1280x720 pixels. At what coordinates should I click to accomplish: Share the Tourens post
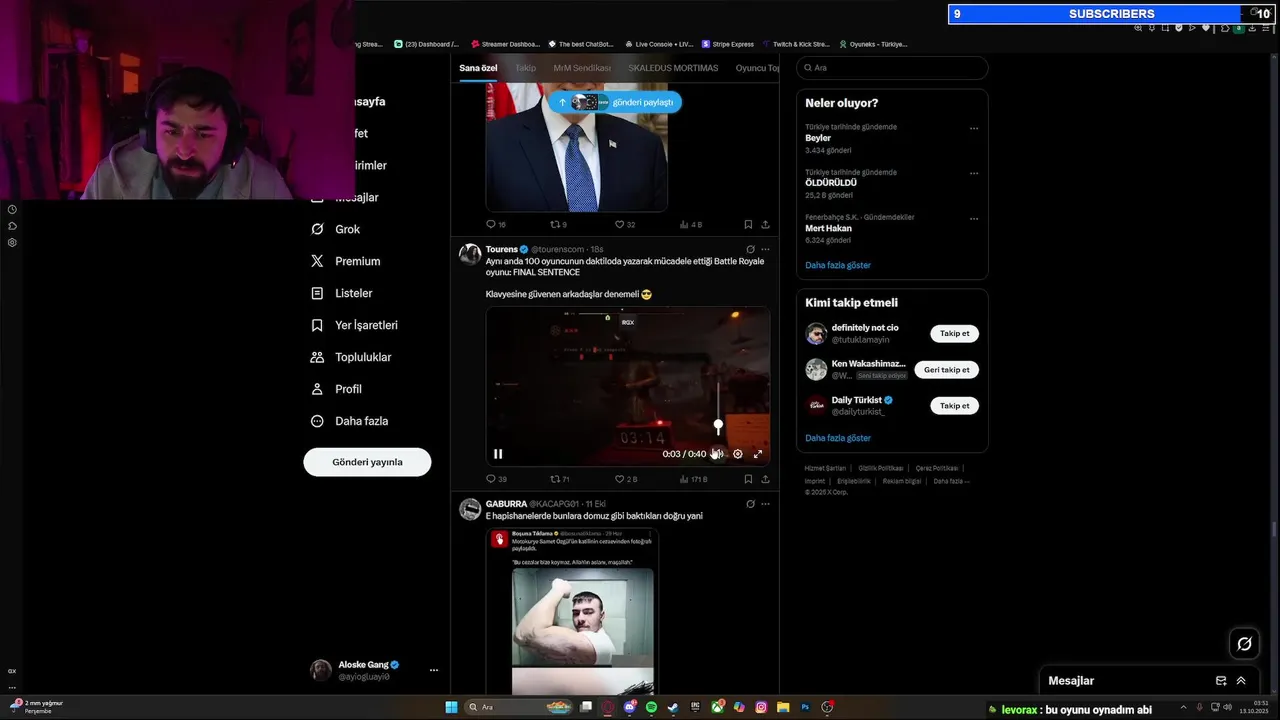(x=766, y=479)
